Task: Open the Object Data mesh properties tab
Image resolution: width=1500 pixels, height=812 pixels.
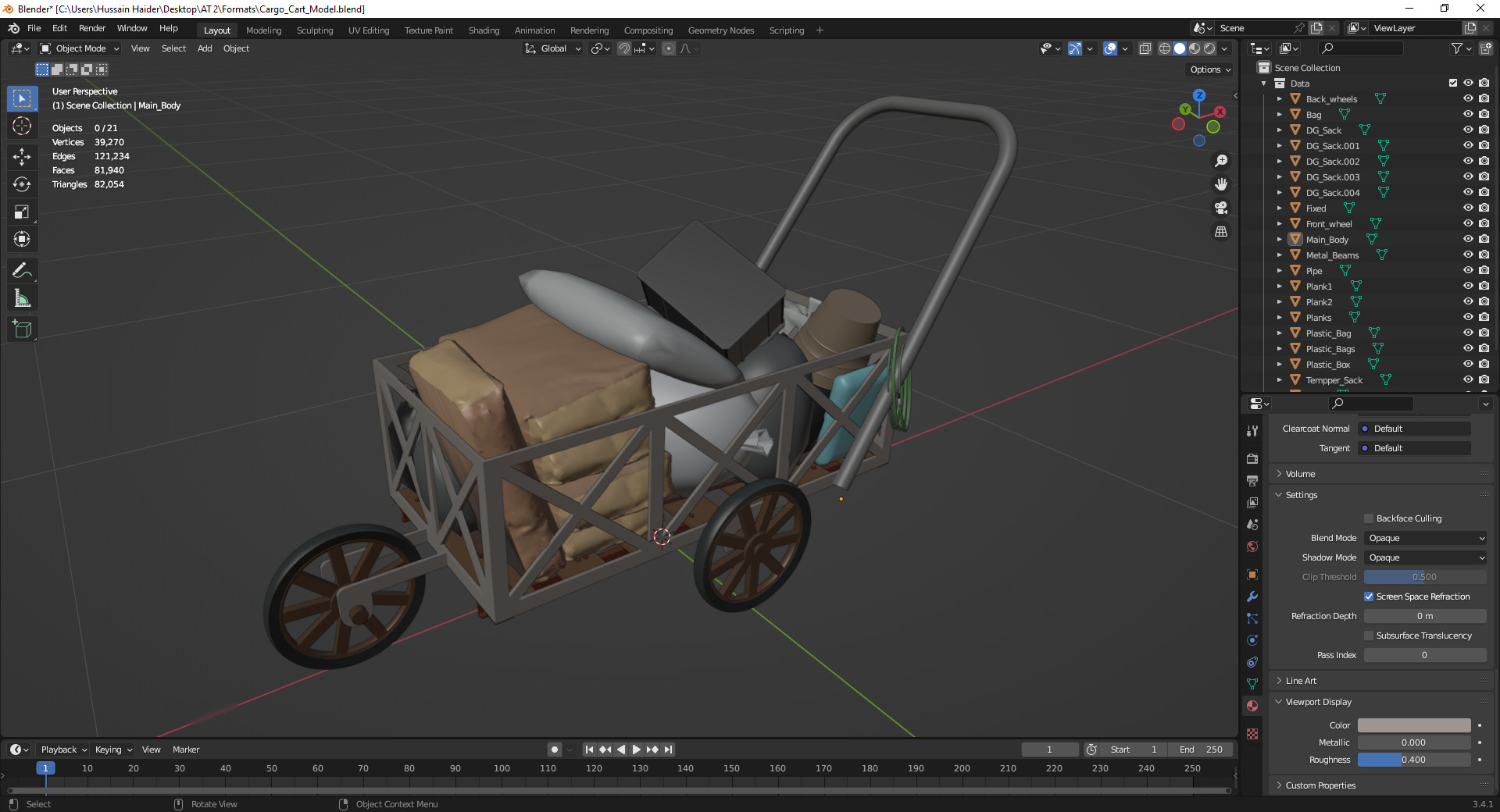Action: tap(1252, 684)
